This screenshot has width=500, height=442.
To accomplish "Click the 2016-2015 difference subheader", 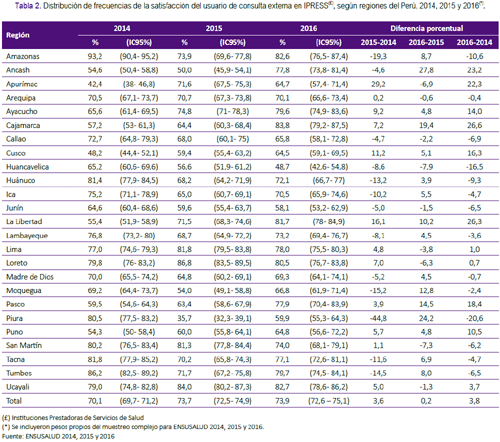I will 426,42.
